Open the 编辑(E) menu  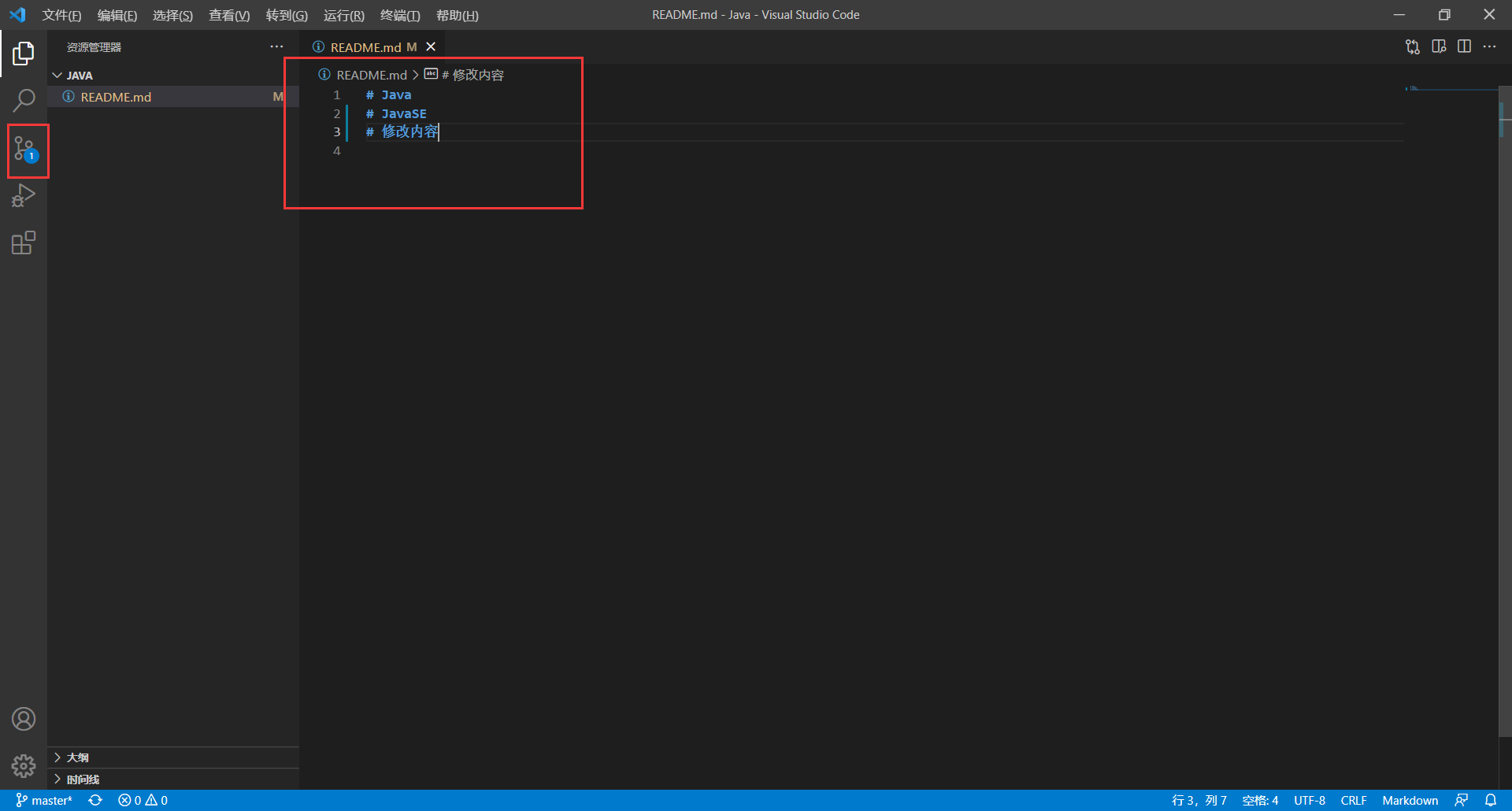point(117,15)
